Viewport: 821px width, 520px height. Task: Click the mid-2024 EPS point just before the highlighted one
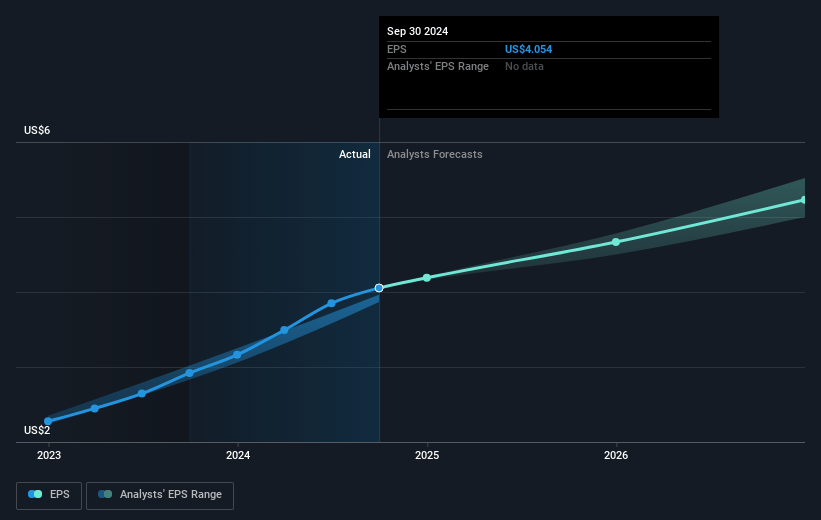(x=331, y=303)
